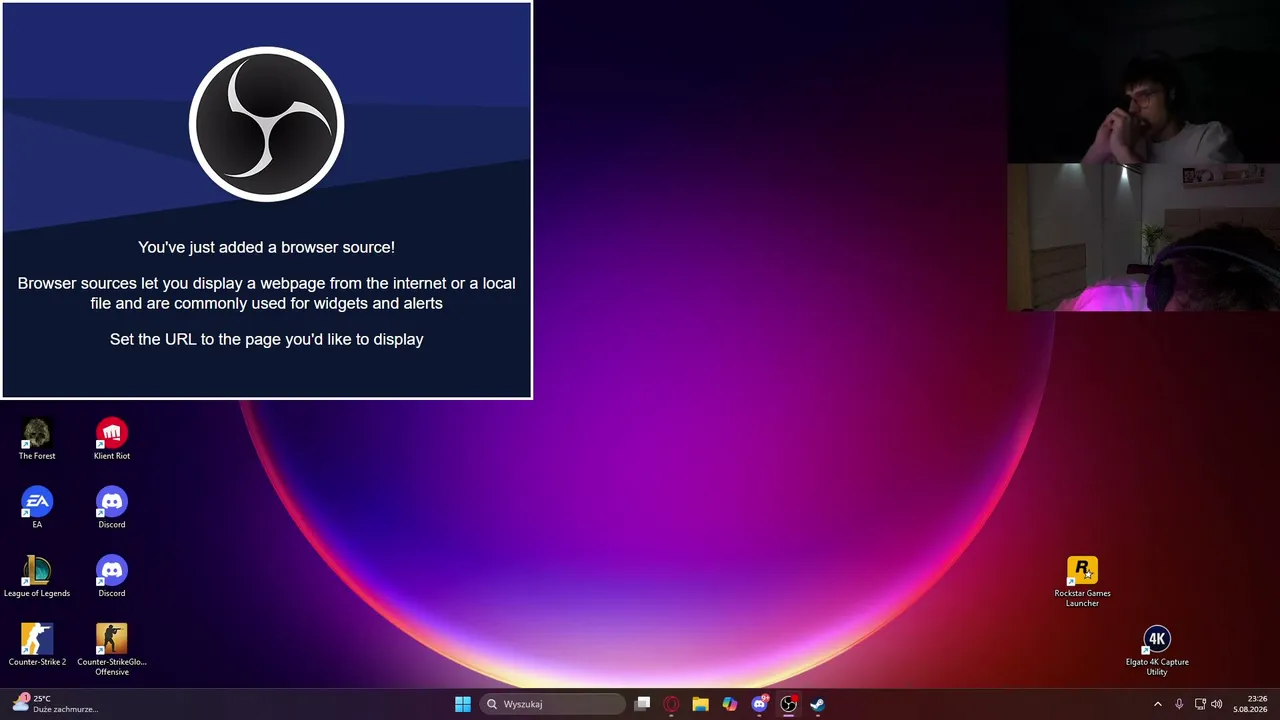Image resolution: width=1280 pixels, height=720 pixels.
Task: Click "Set the URL to the page you'd like to display"
Action: 267,339
